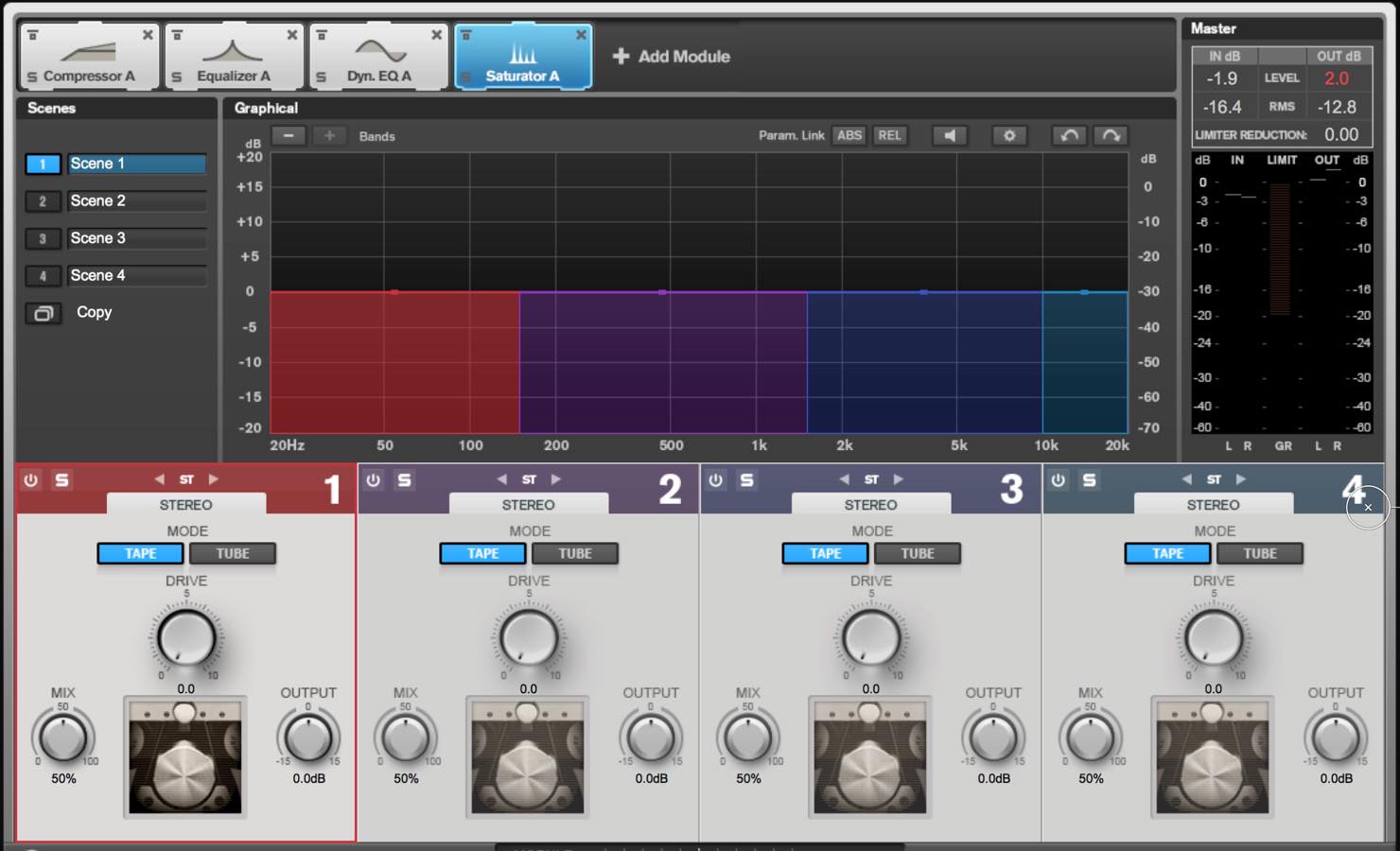
Task: Open the Dyn. EQ A module tab
Action: click(x=378, y=57)
